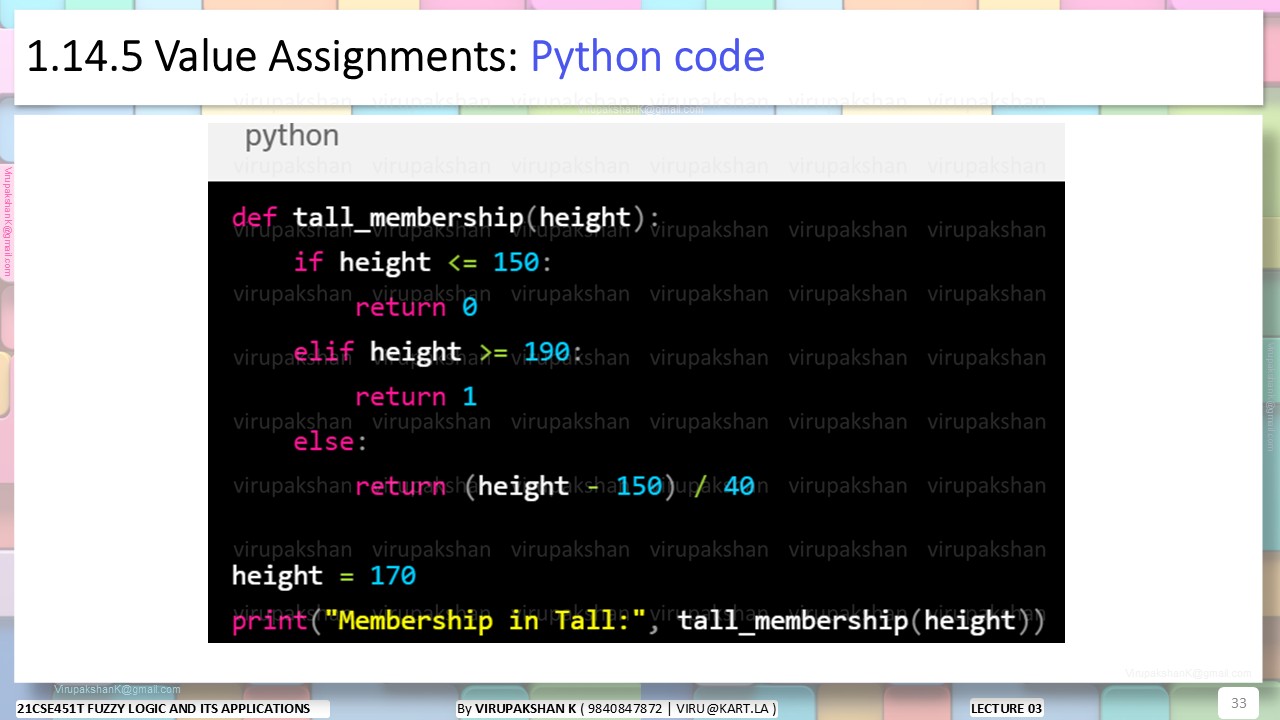Click the 'def tall_membership(height):' line
The height and width of the screenshot is (720, 1280).
[446, 218]
